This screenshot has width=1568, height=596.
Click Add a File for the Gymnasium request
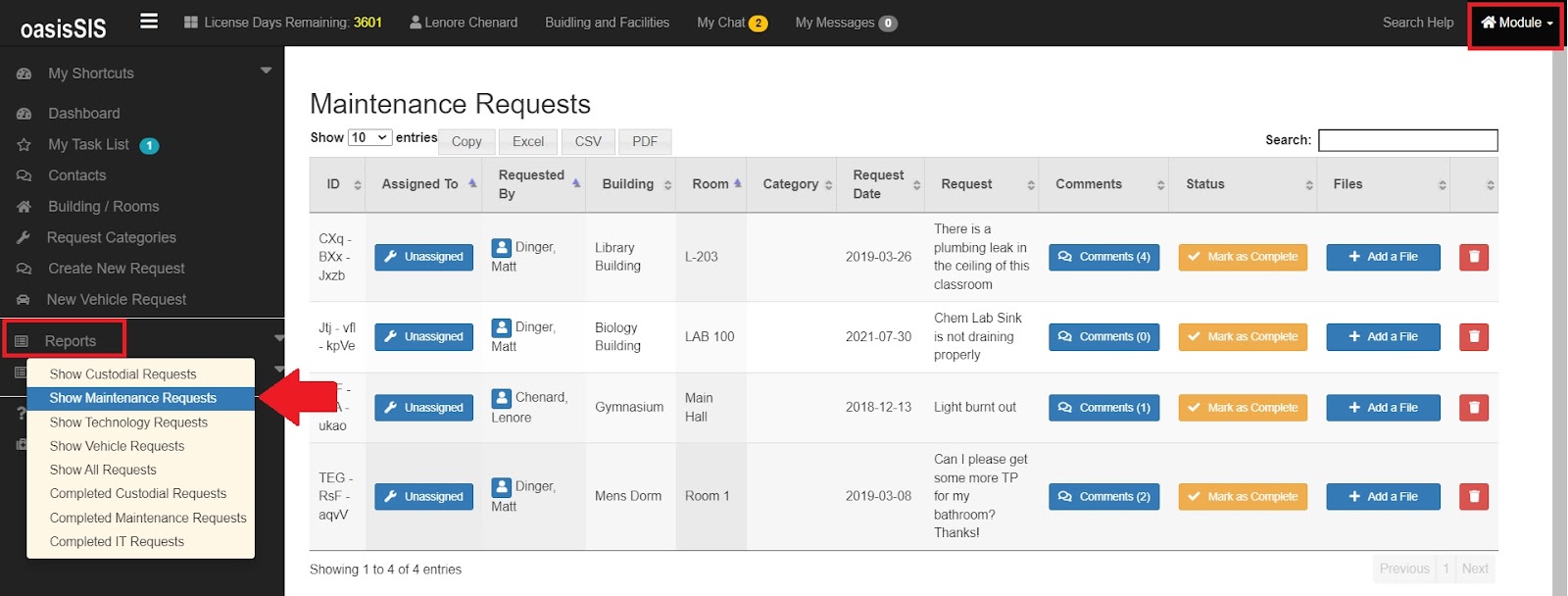(1384, 408)
